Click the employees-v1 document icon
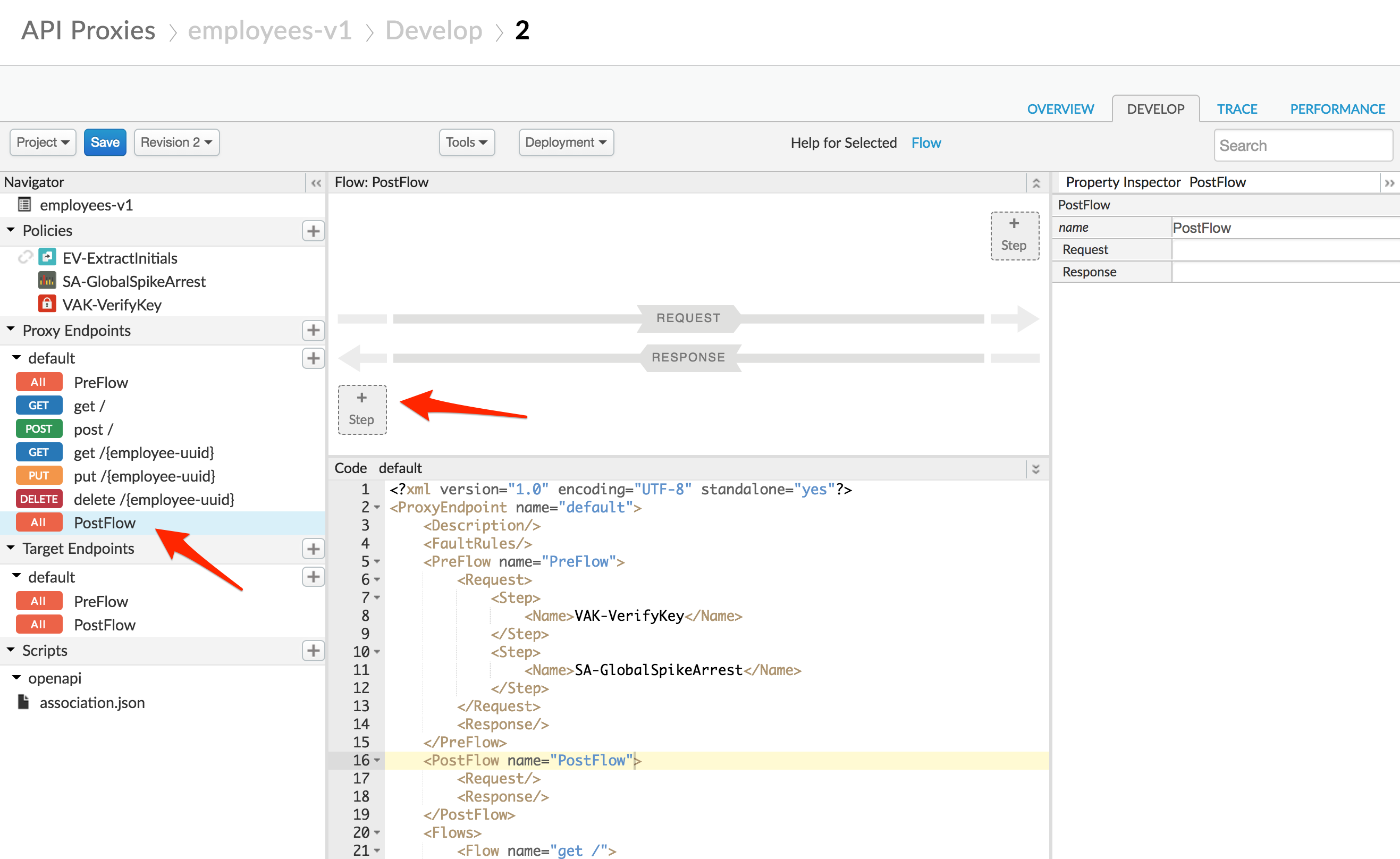1400x859 pixels. click(24, 204)
